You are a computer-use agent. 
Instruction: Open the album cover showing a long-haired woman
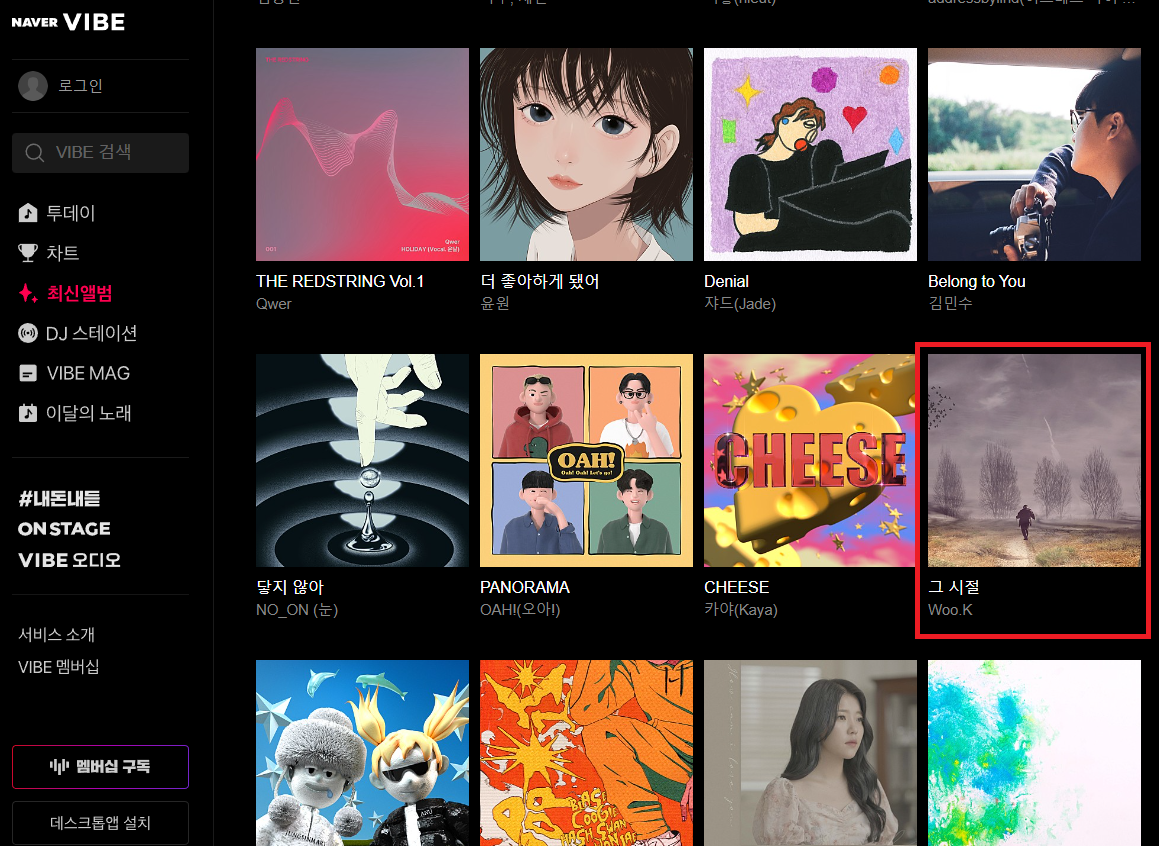[x=810, y=753]
